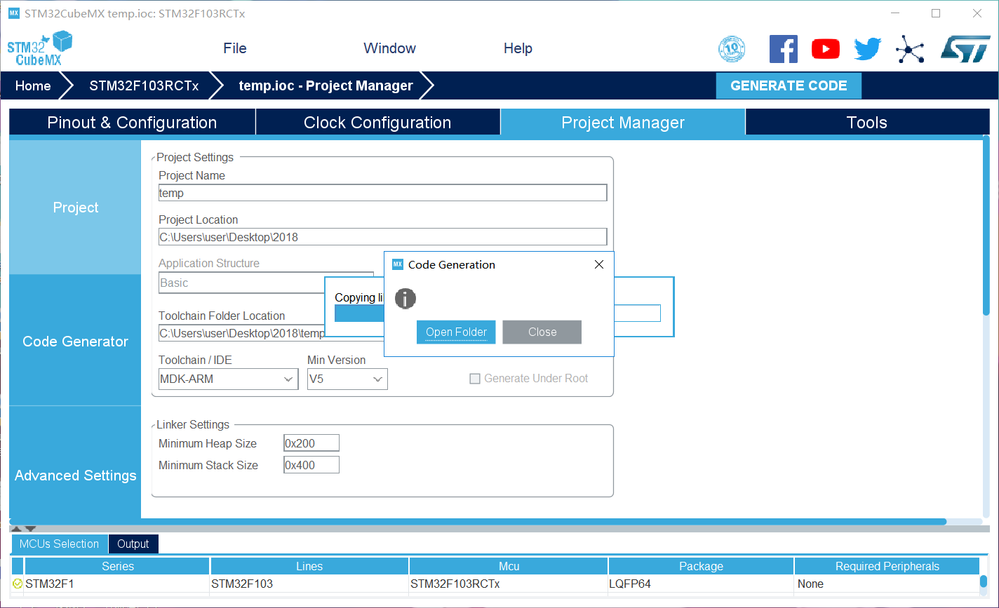Switch to the Tools tab

866,122
